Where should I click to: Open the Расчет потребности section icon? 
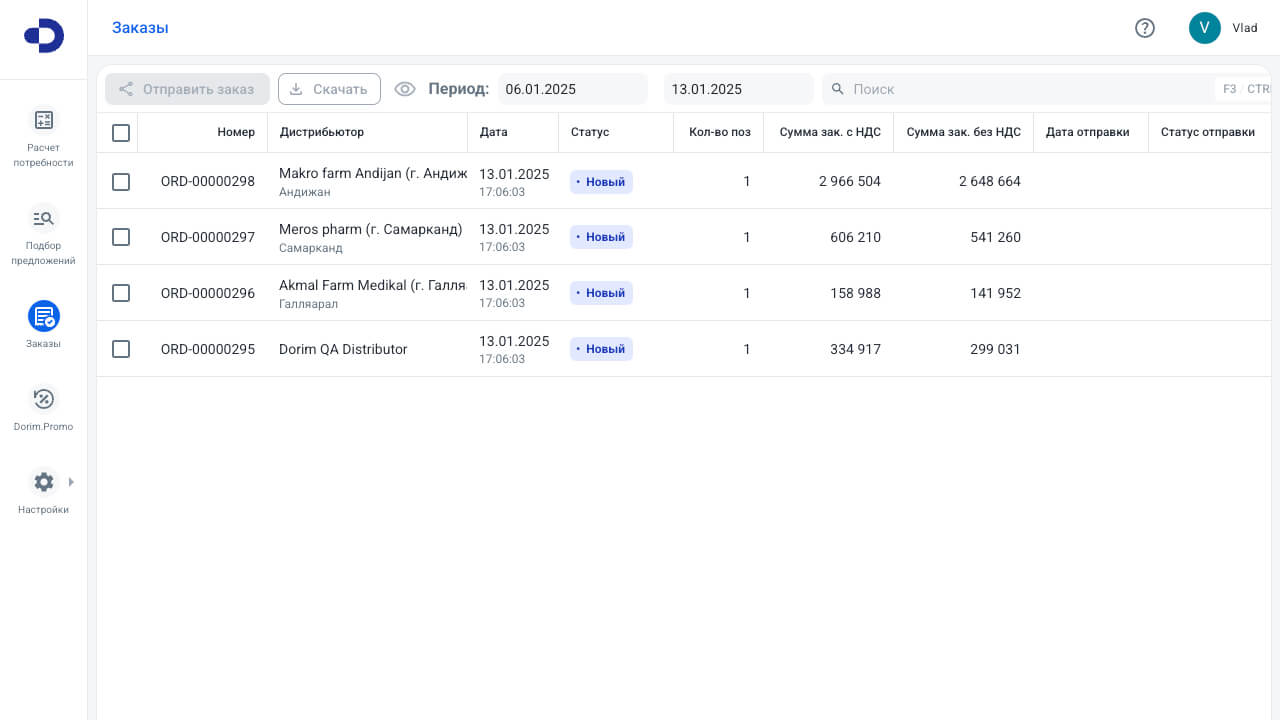(x=44, y=120)
